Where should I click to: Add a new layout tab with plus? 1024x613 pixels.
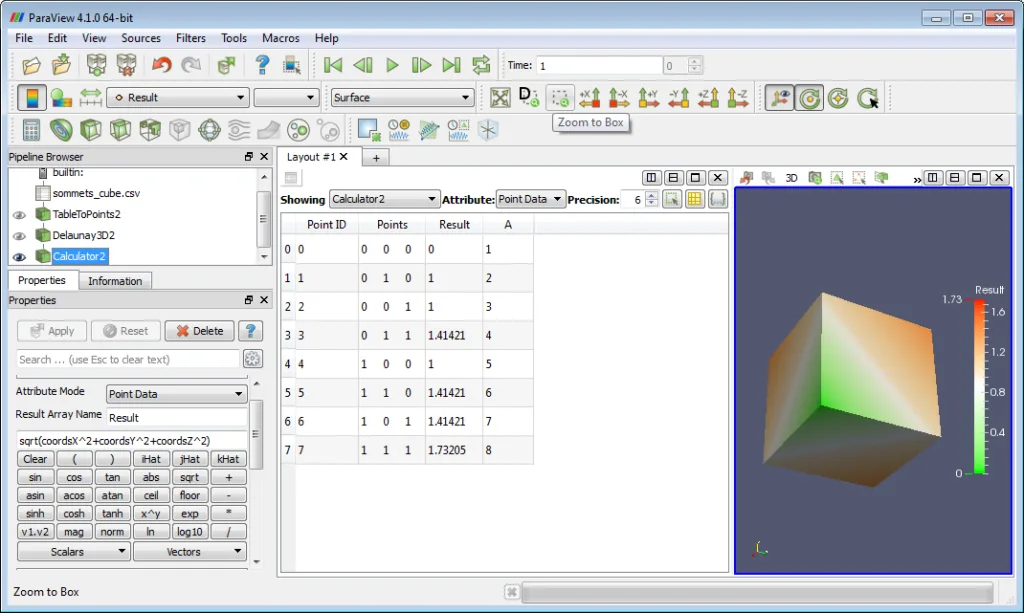(x=376, y=157)
